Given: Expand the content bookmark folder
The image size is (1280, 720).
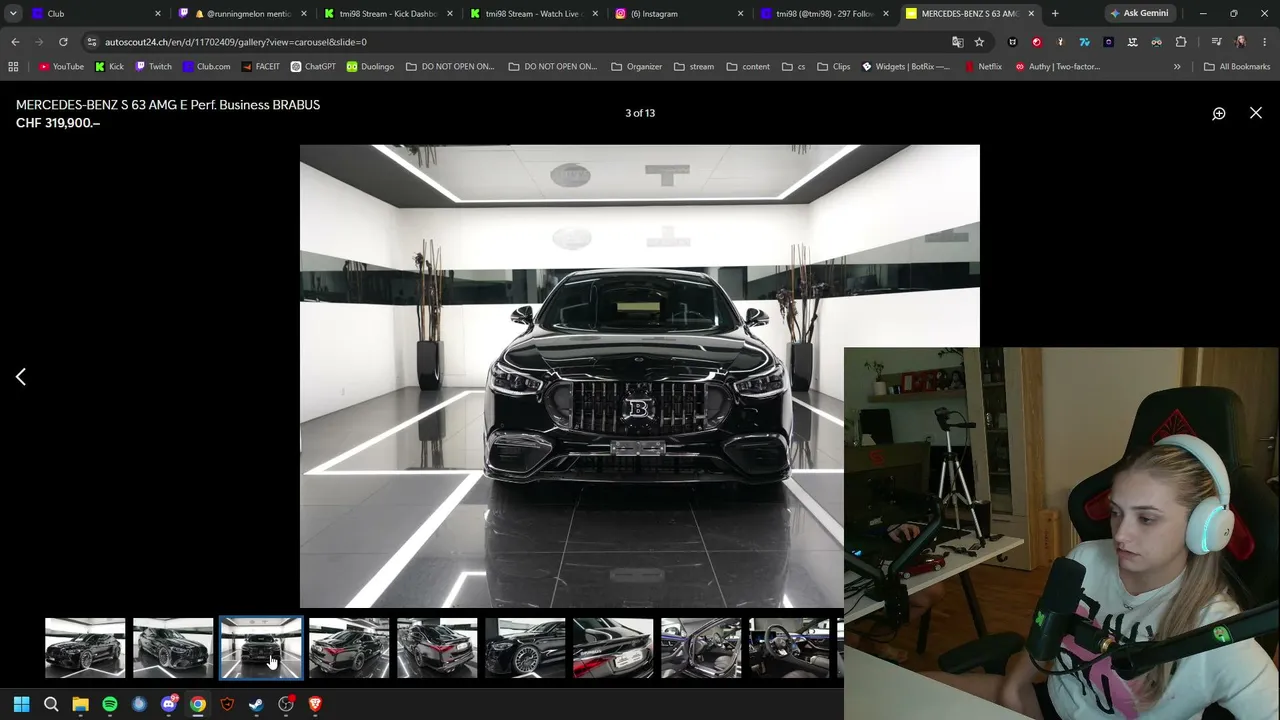Looking at the screenshot, I should [748, 67].
